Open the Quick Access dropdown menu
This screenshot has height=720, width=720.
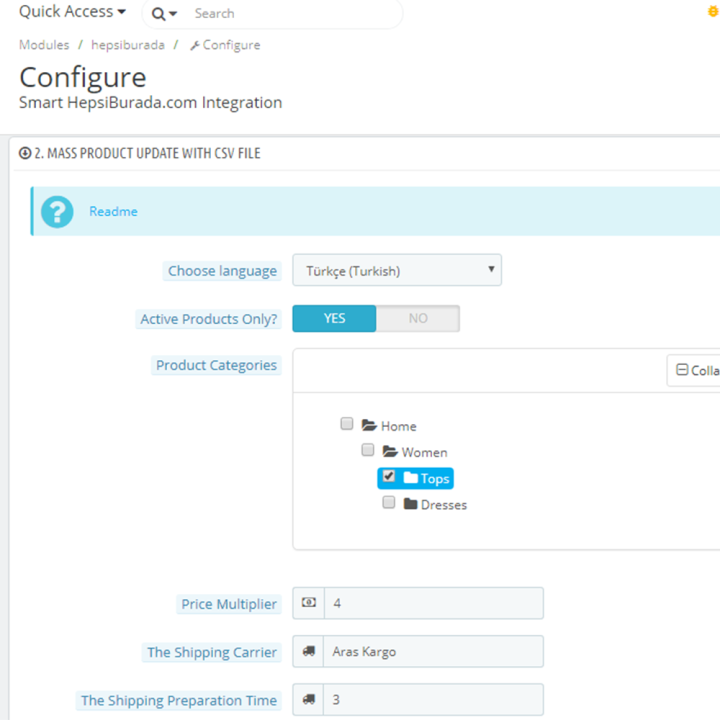73,11
